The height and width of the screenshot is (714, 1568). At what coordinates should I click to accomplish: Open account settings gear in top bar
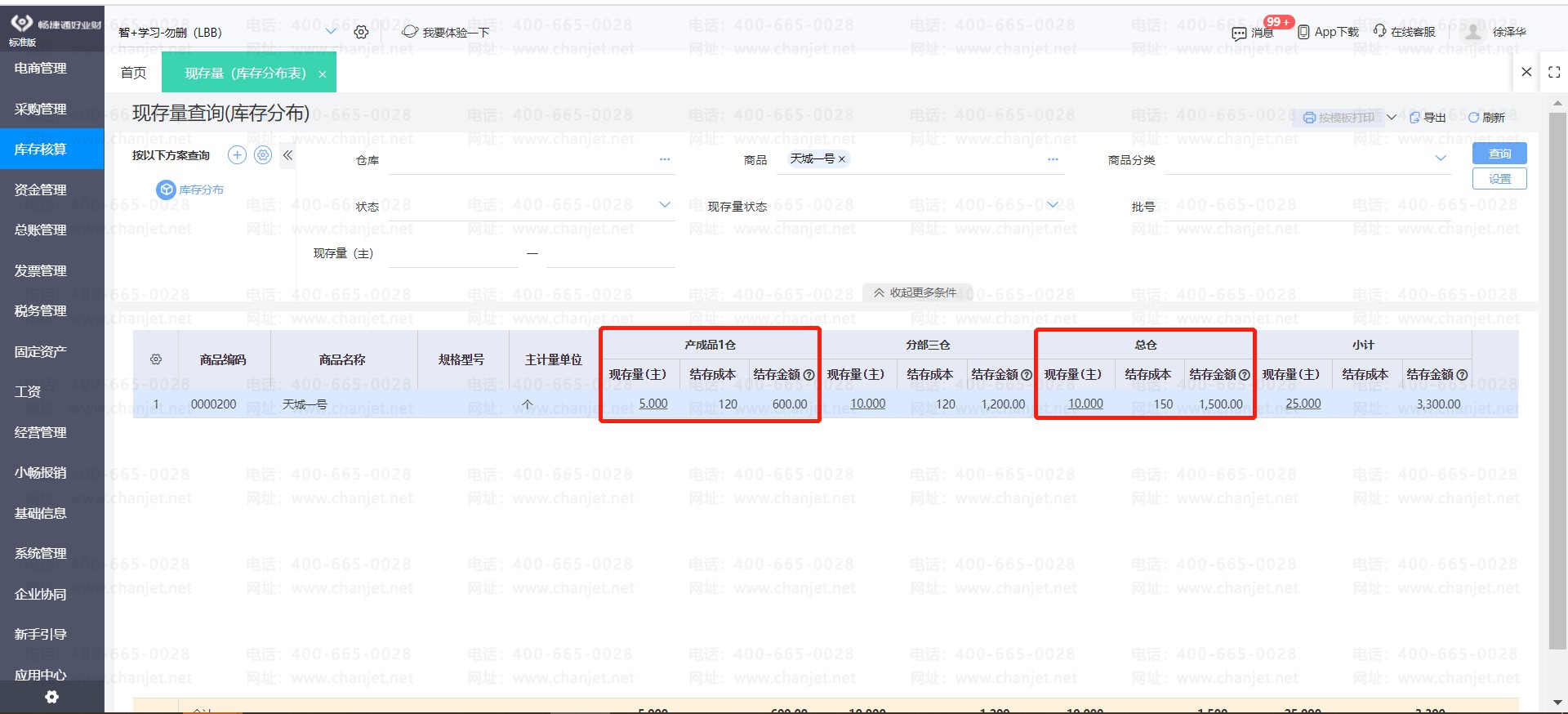point(361,32)
